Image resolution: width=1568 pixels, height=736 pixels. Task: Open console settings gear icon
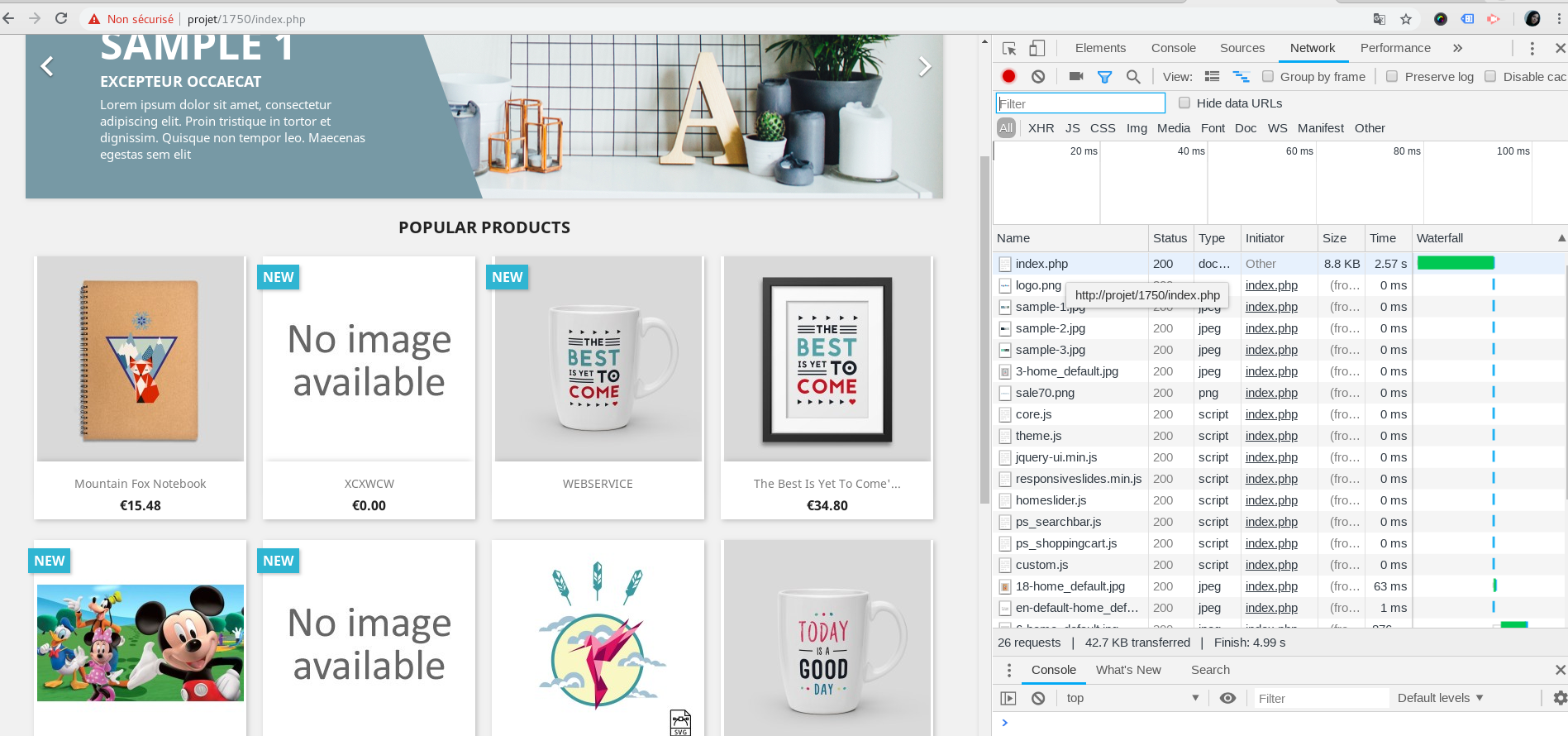[1560, 698]
